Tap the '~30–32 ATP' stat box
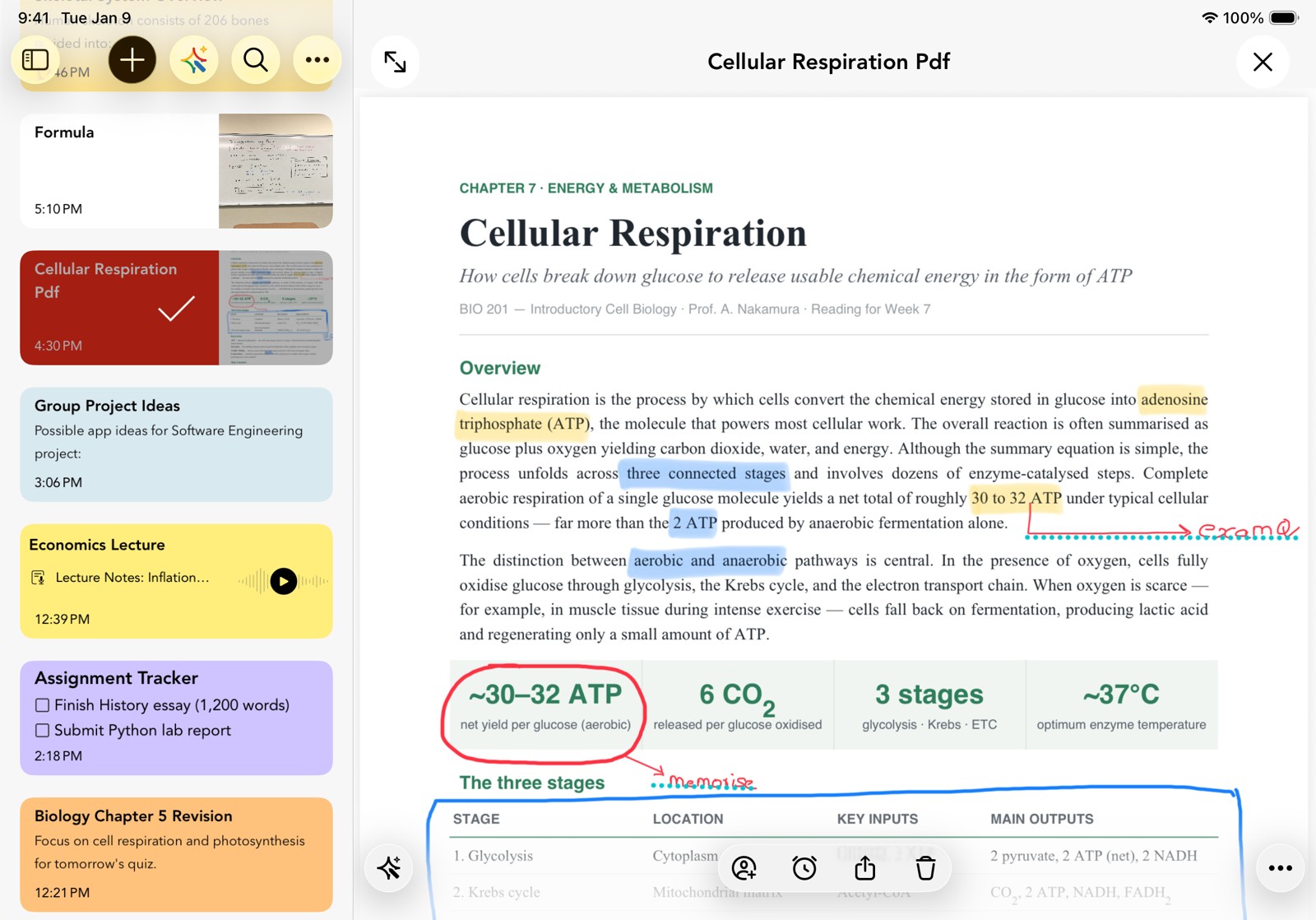The height and width of the screenshot is (920, 1316). click(545, 704)
